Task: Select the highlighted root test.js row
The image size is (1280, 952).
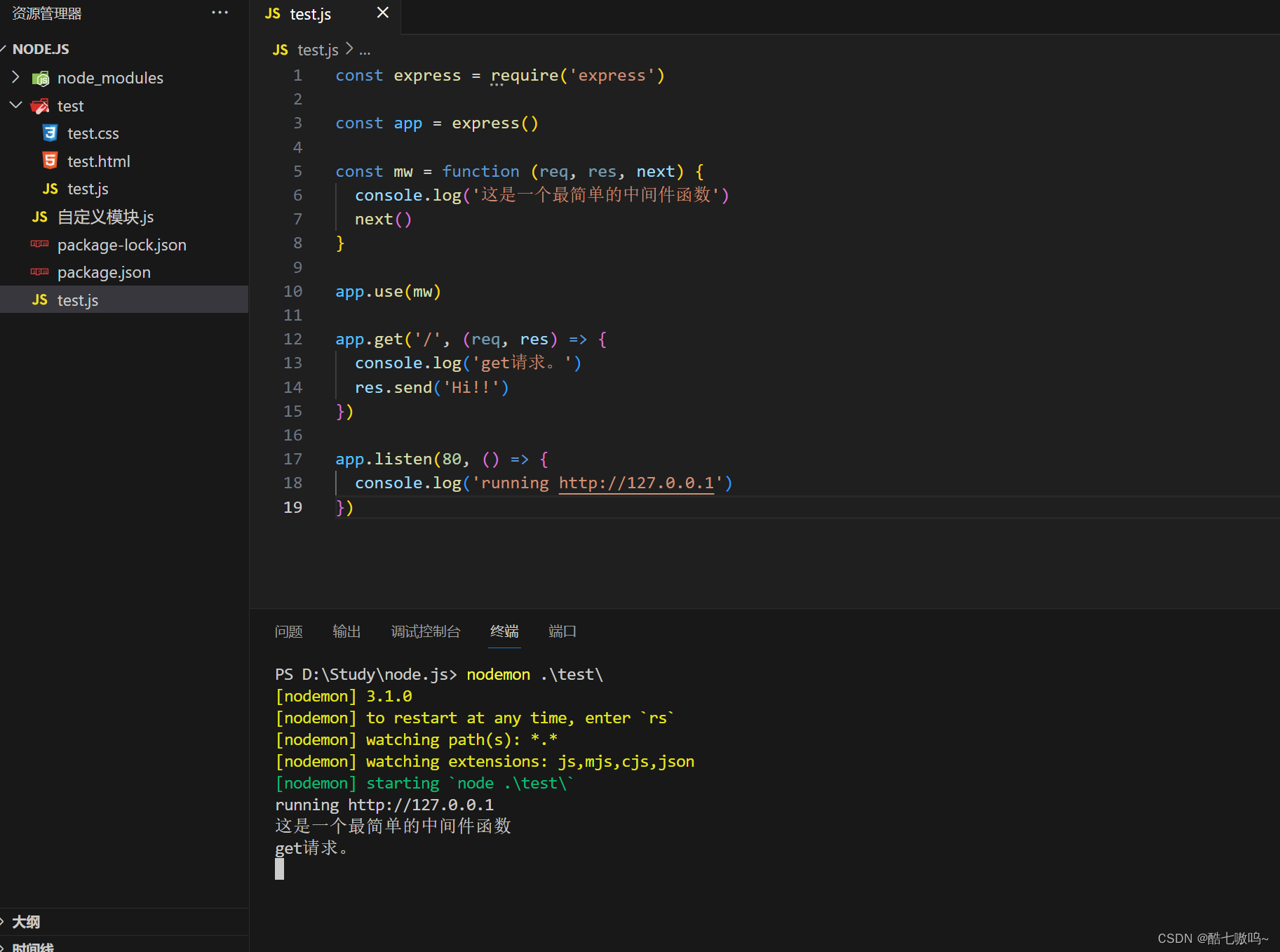Action: 124,300
